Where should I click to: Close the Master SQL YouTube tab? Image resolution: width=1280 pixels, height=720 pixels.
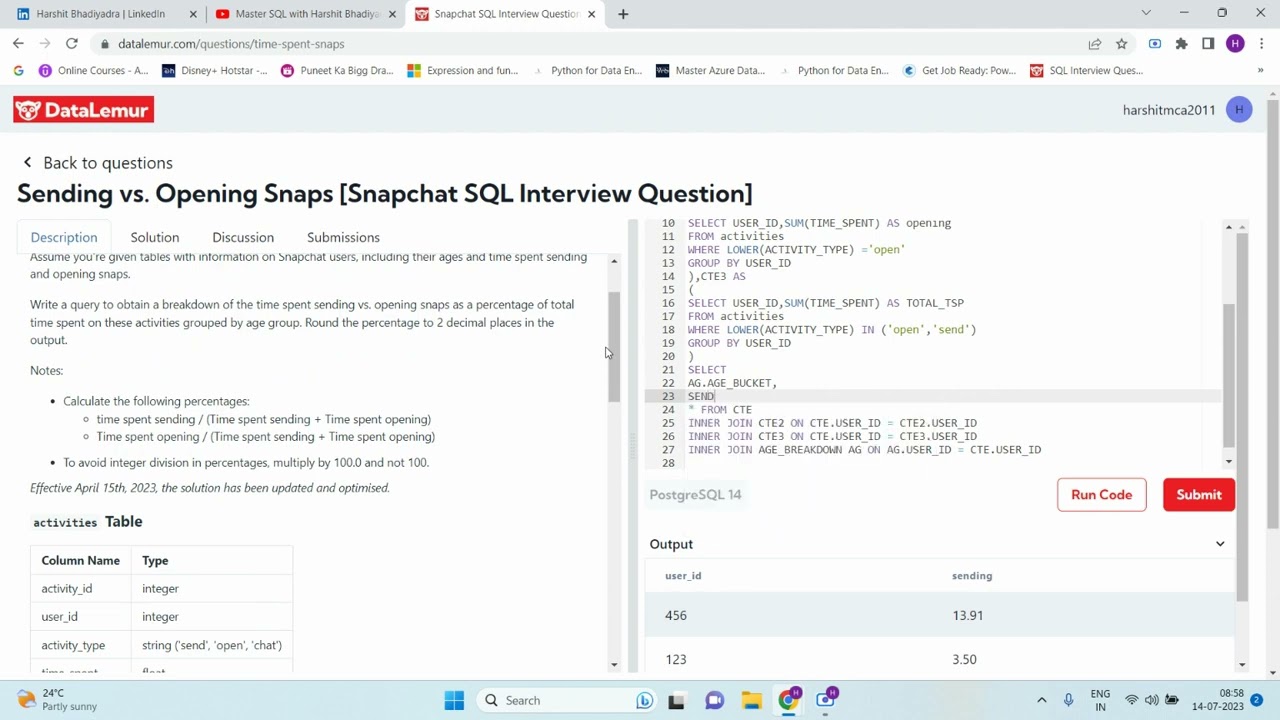click(392, 14)
